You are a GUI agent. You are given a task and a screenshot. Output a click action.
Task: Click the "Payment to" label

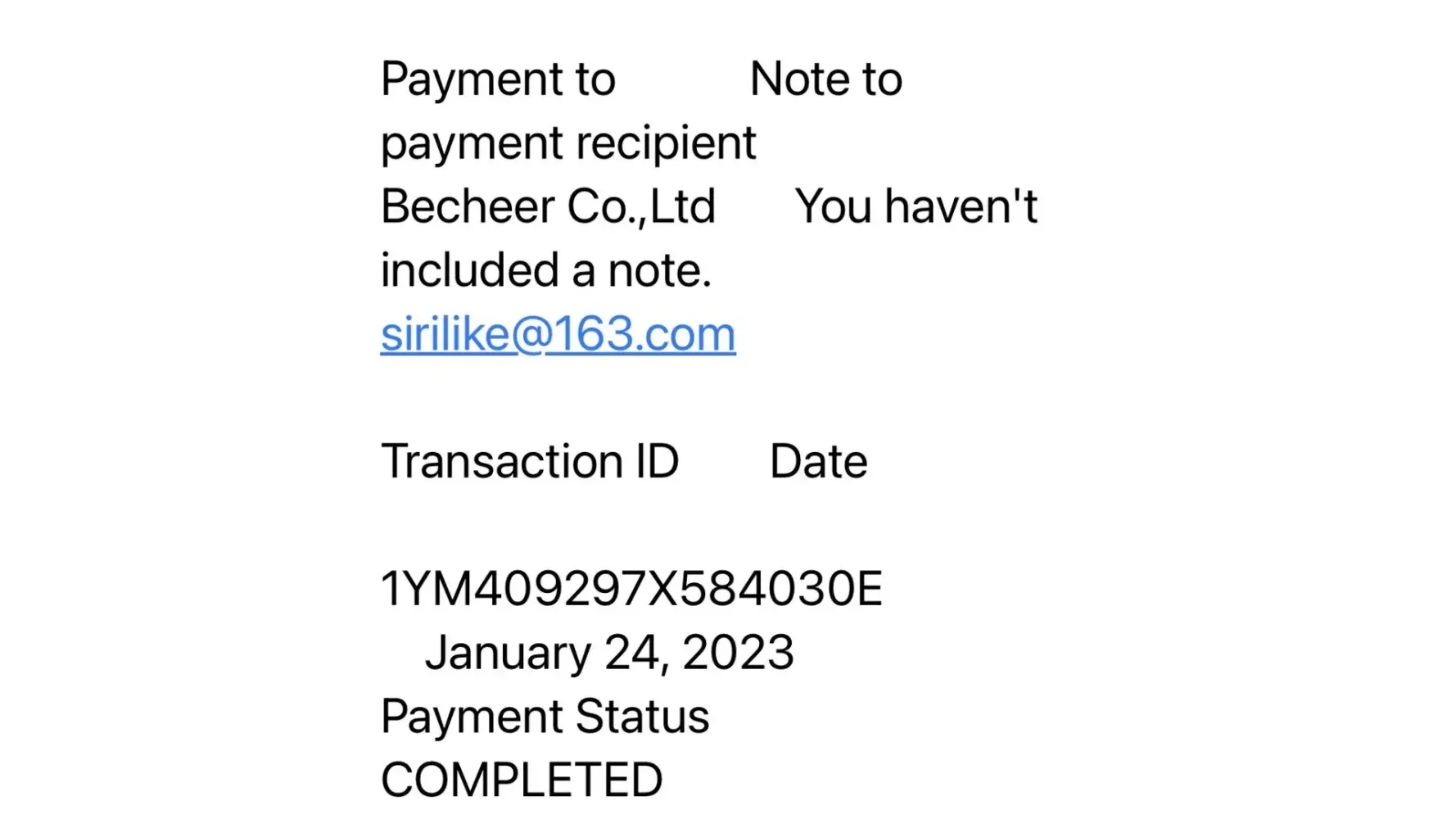[x=498, y=79]
